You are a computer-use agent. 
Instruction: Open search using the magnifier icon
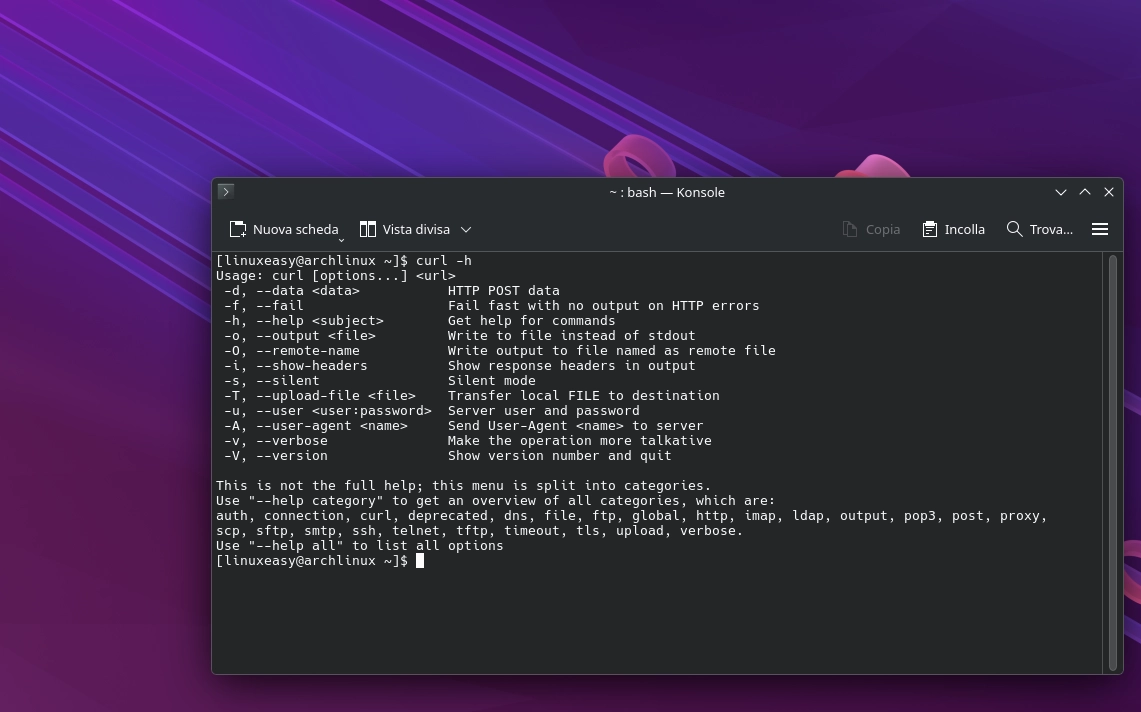point(1013,229)
